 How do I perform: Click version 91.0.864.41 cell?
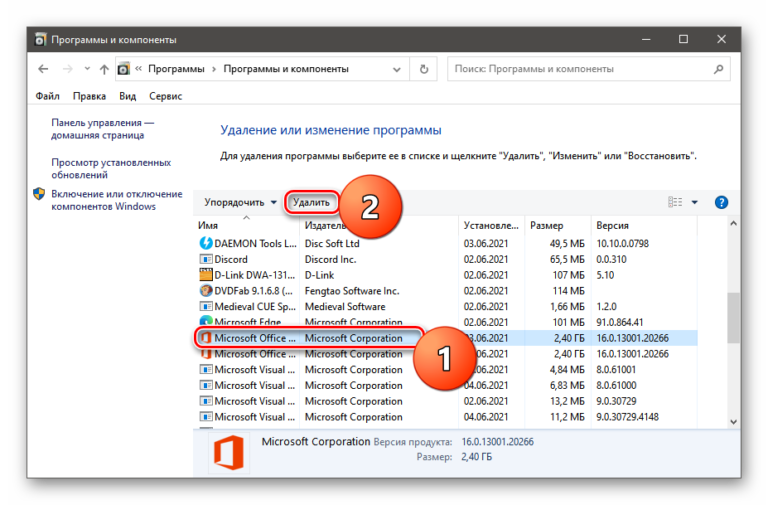coord(619,322)
